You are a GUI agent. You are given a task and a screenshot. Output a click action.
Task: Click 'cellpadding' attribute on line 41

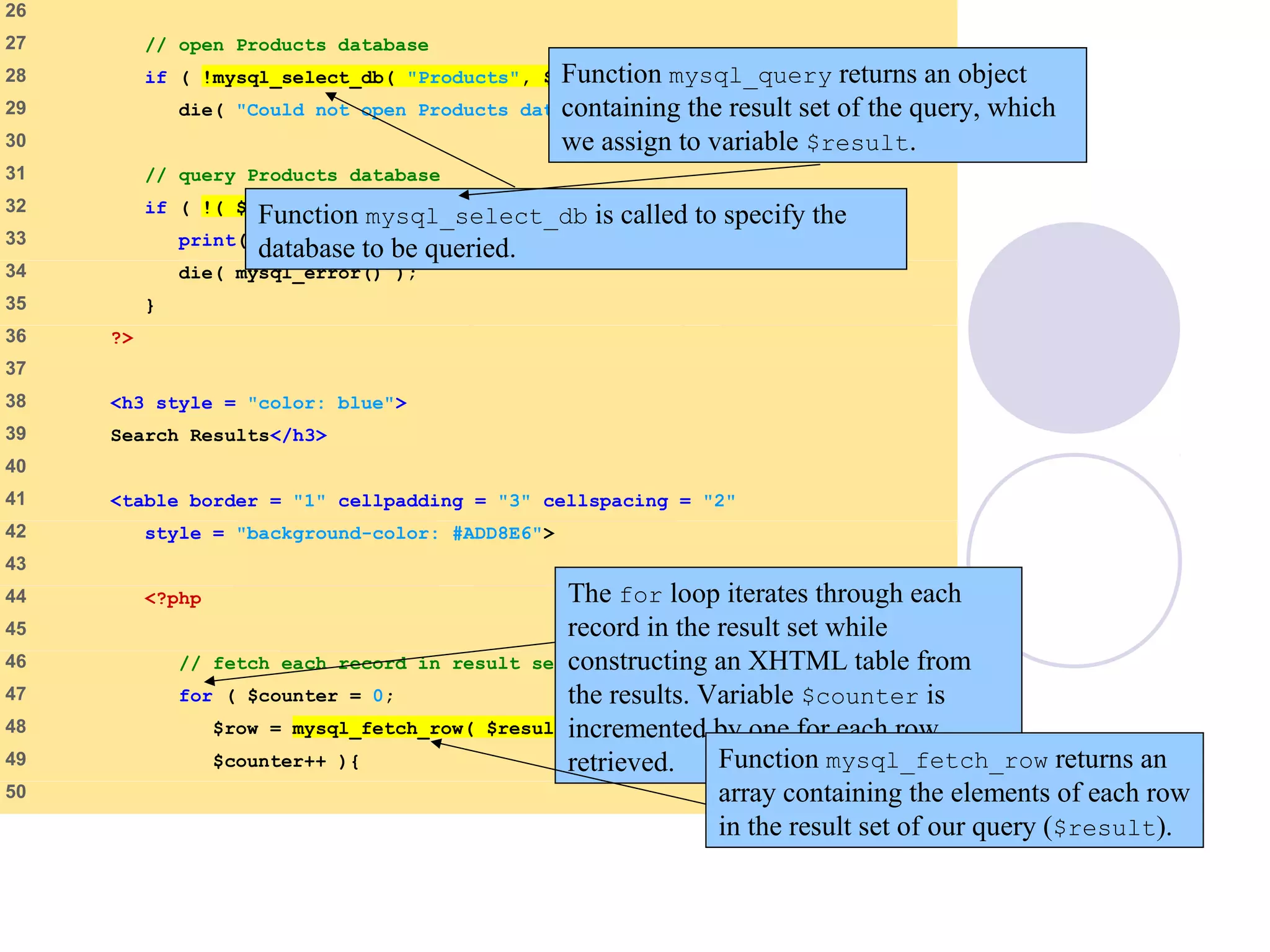point(401,501)
